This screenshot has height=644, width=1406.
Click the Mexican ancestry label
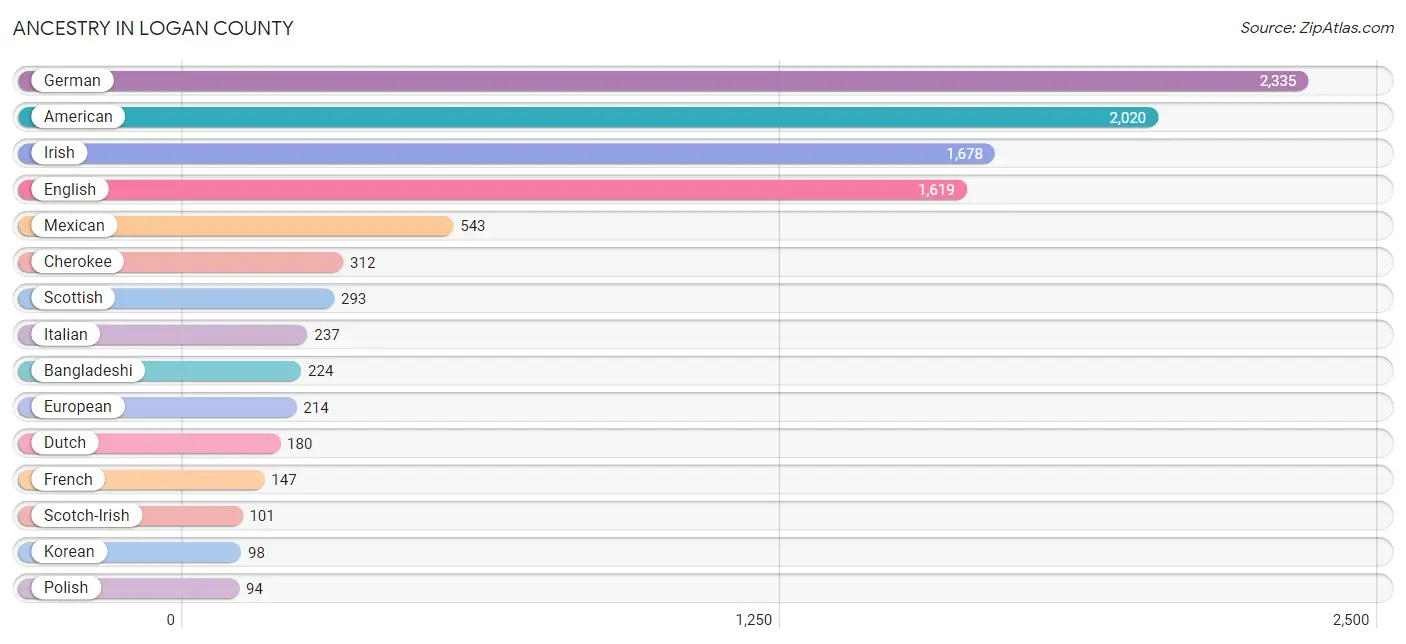(74, 226)
